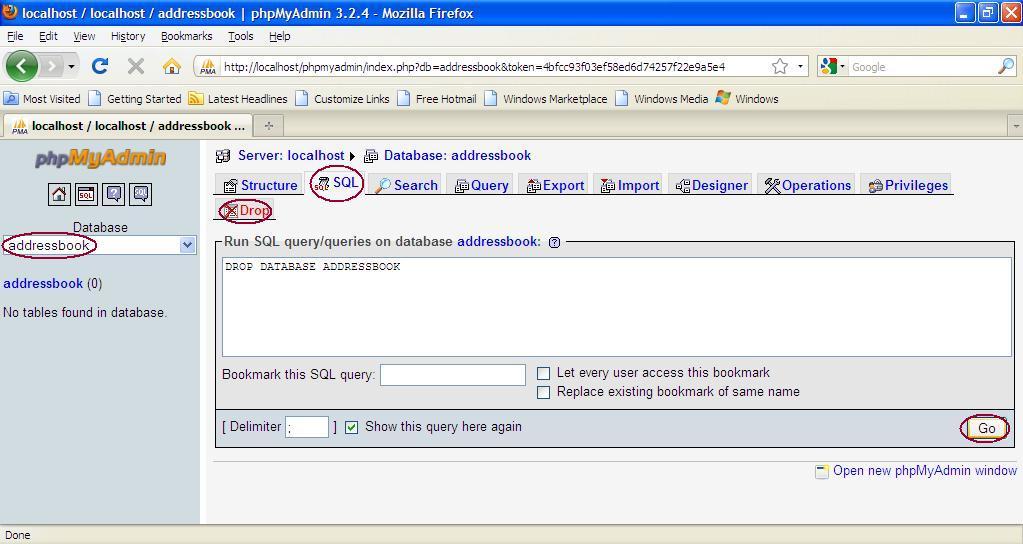The width and height of the screenshot is (1023, 544).
Task: Open the Windows Marketplace bookmark
Action: 546,98
